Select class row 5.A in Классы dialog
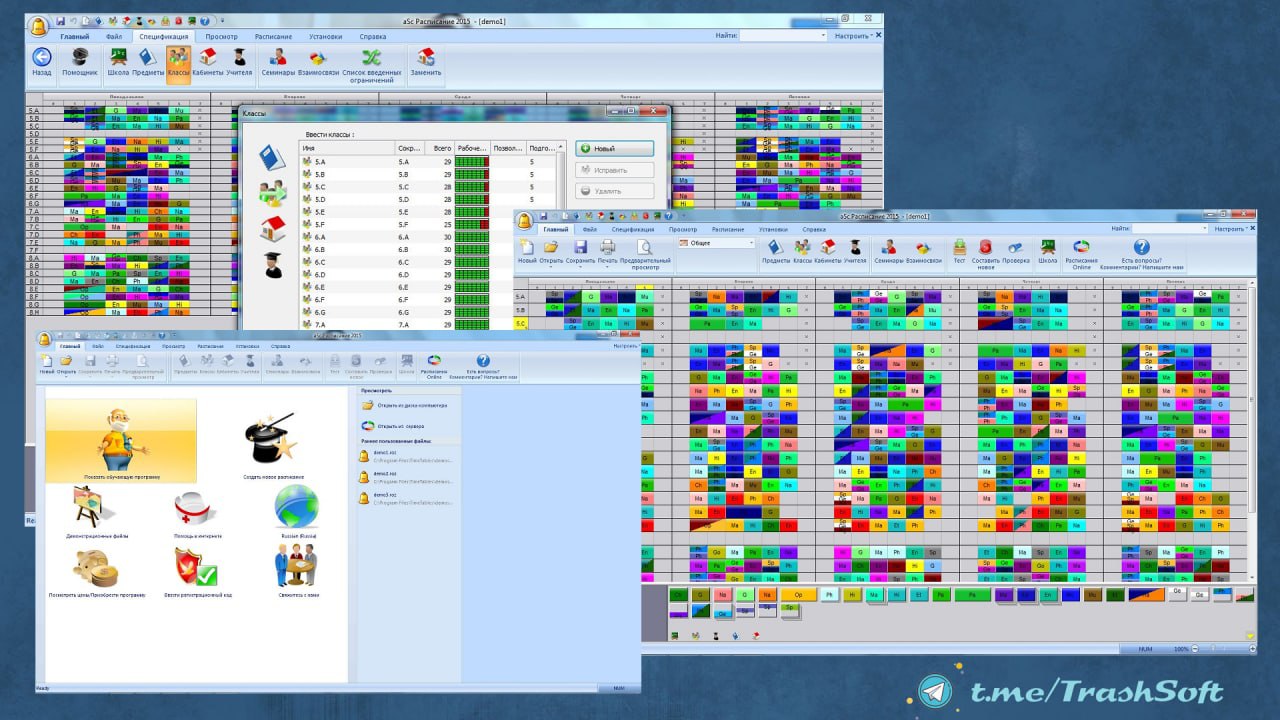 (427, 161)
